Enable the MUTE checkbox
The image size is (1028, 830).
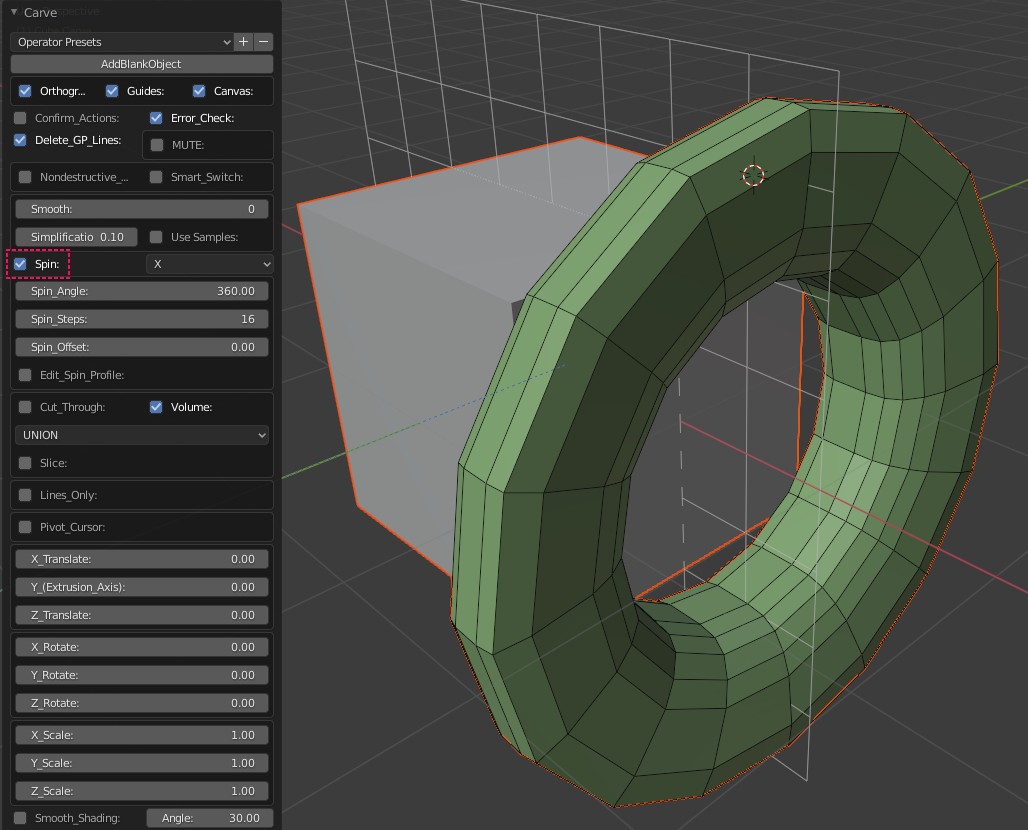coord(157,145)
